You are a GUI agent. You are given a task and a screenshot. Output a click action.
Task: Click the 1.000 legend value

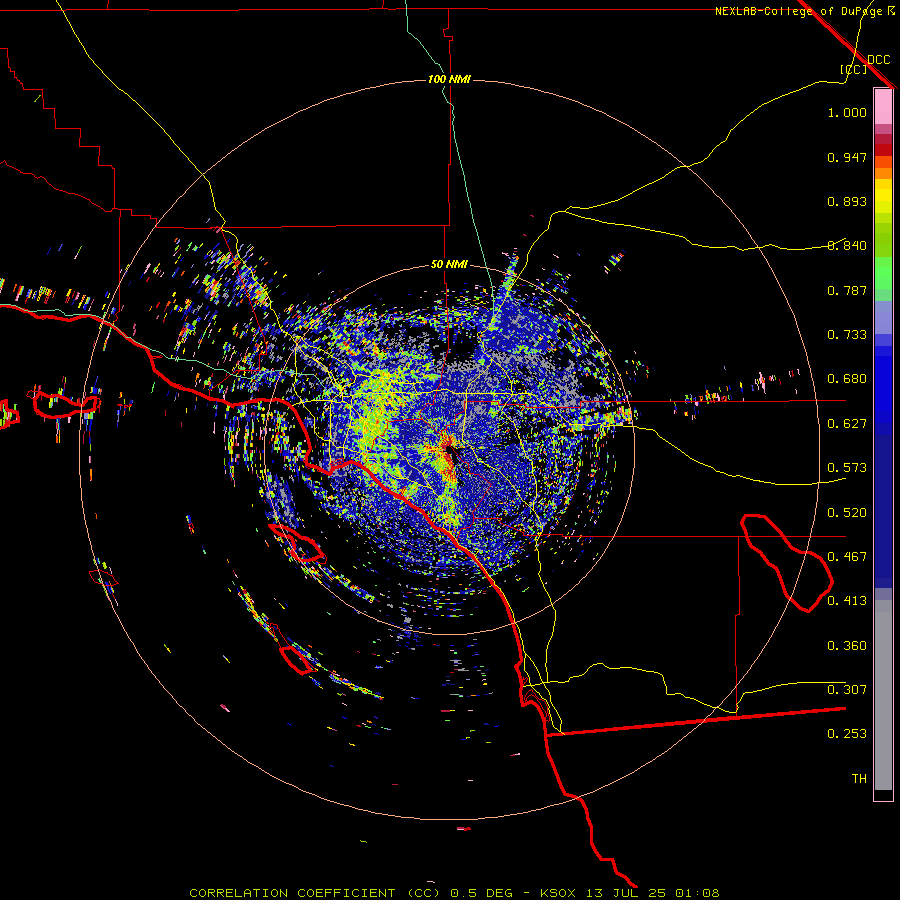pos(847,112)
